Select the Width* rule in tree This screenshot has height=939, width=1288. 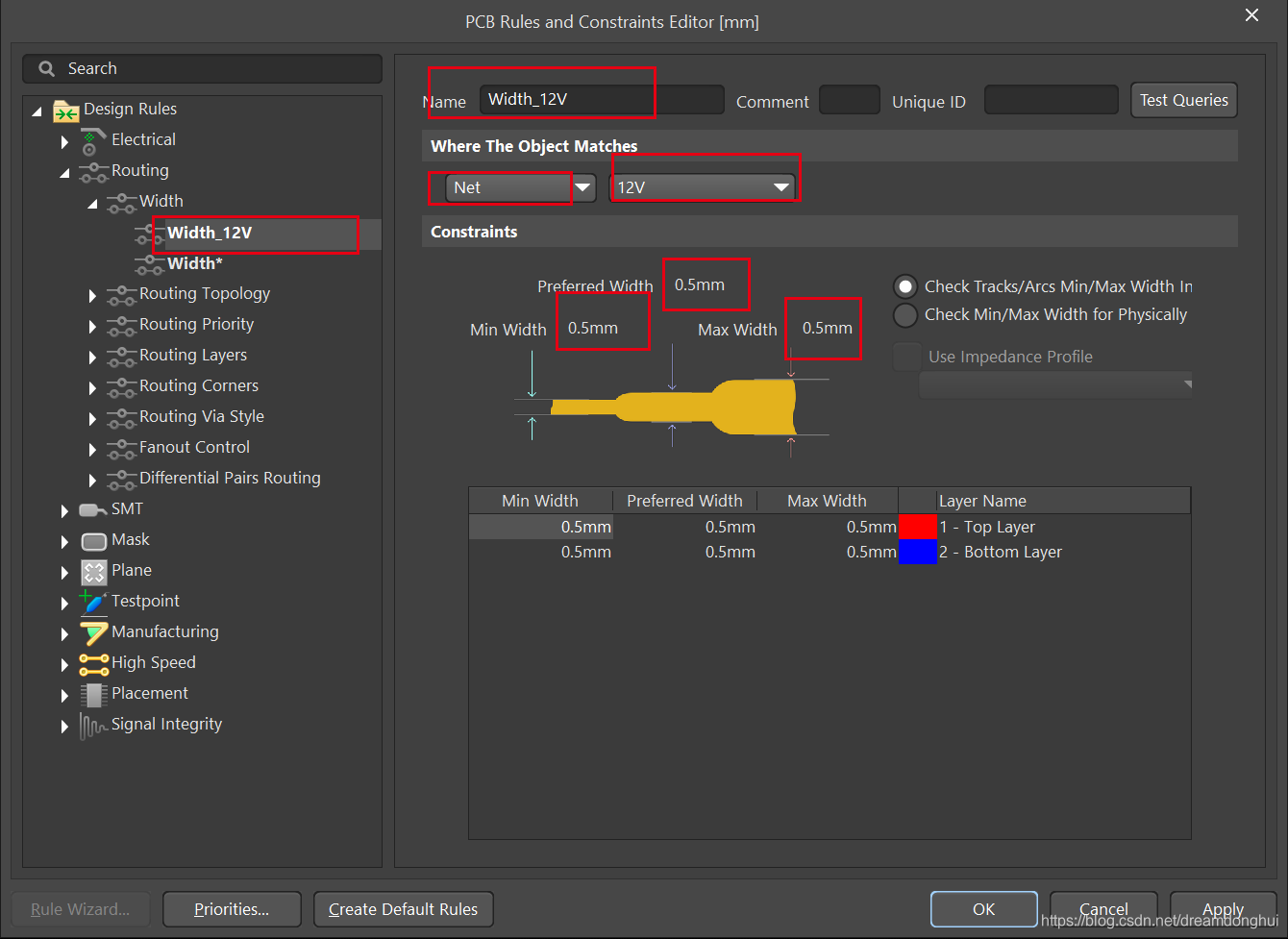[195, 263]
